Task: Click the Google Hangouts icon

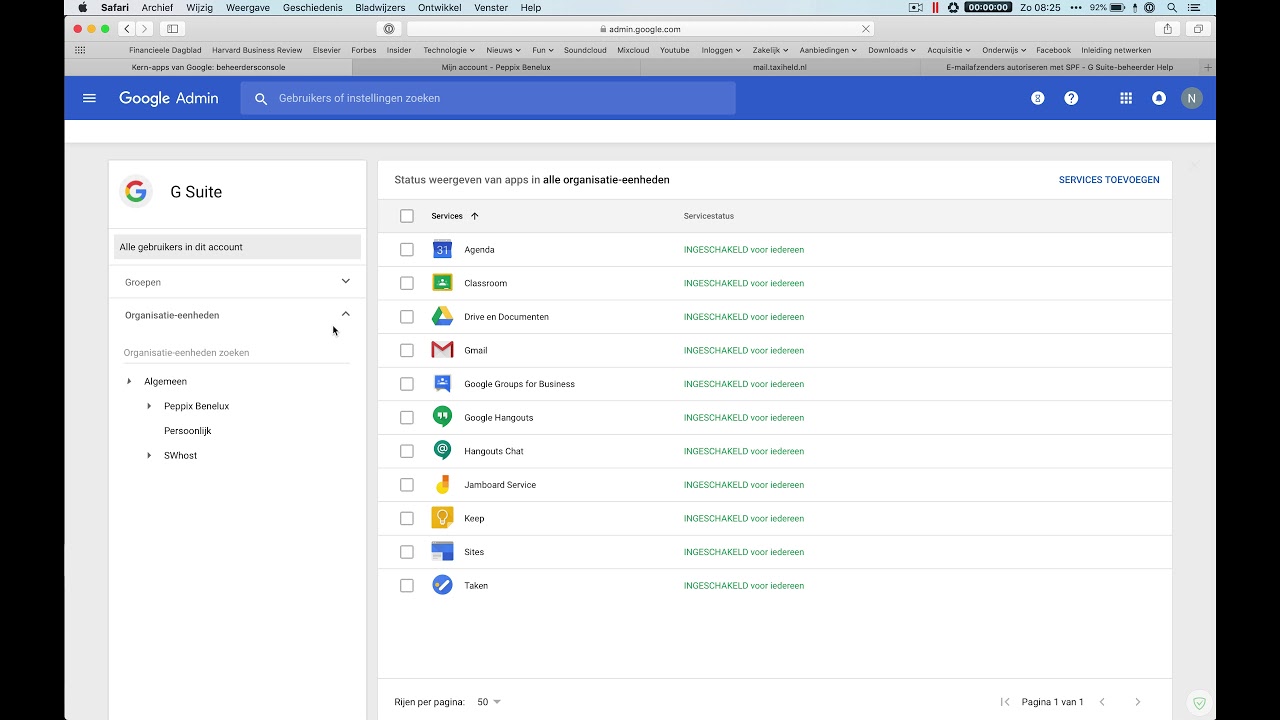Action: click(442, 417)
